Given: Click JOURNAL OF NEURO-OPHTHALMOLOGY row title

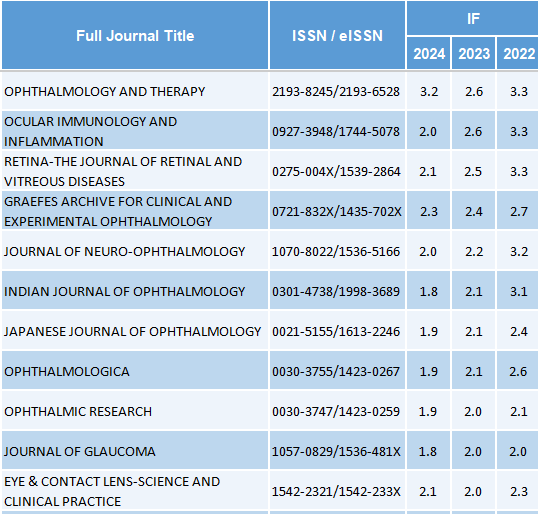Looking at the screenshot, I should click(x=125, y=252).
